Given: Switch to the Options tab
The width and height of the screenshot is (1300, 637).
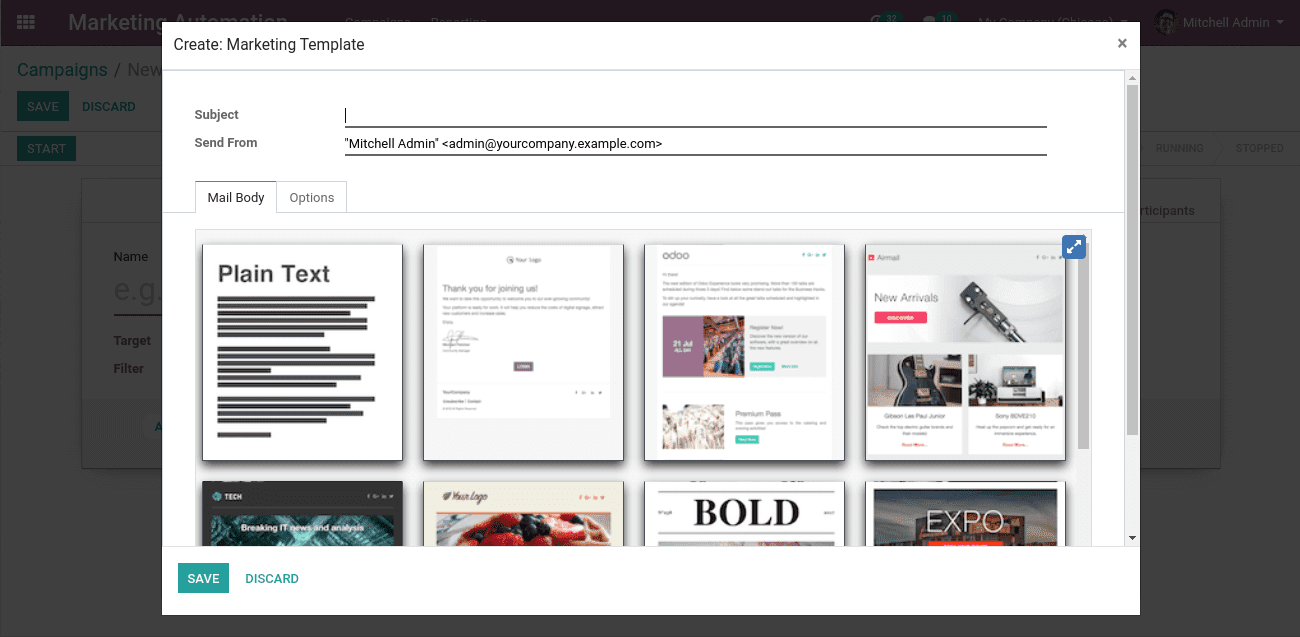Looking at the screenshot, I should 312,197.
